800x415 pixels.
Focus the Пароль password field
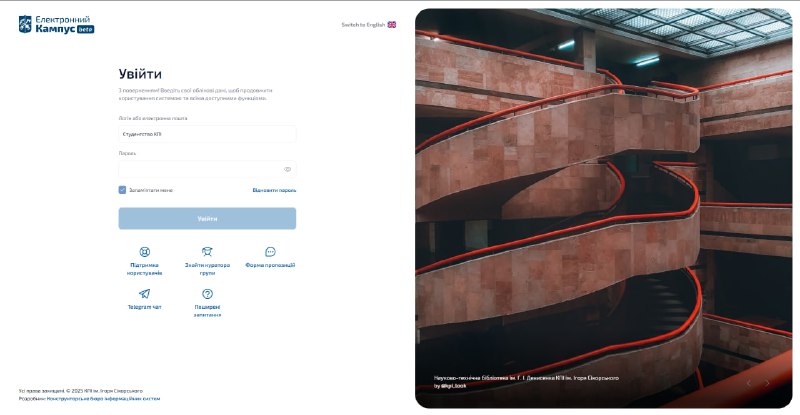tap(207, 169)
